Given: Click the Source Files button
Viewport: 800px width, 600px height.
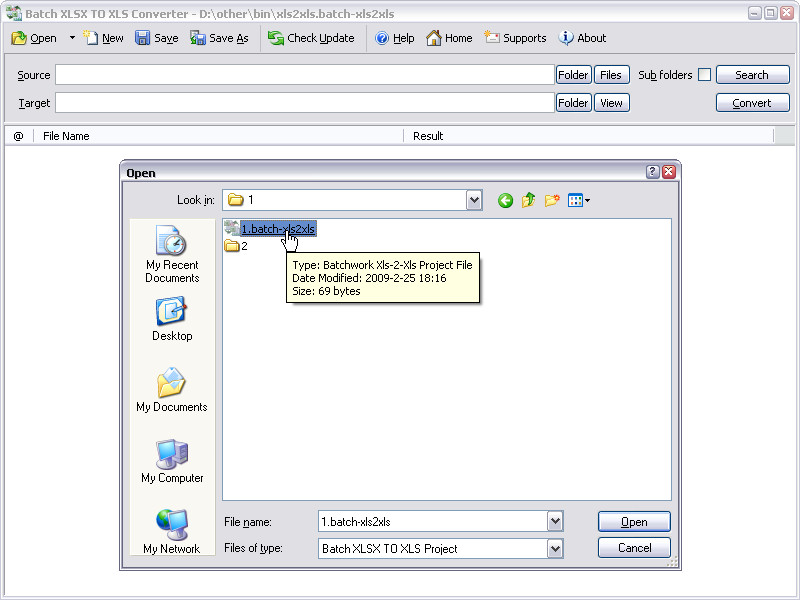Looking at the screenshot, I should 611,75.
